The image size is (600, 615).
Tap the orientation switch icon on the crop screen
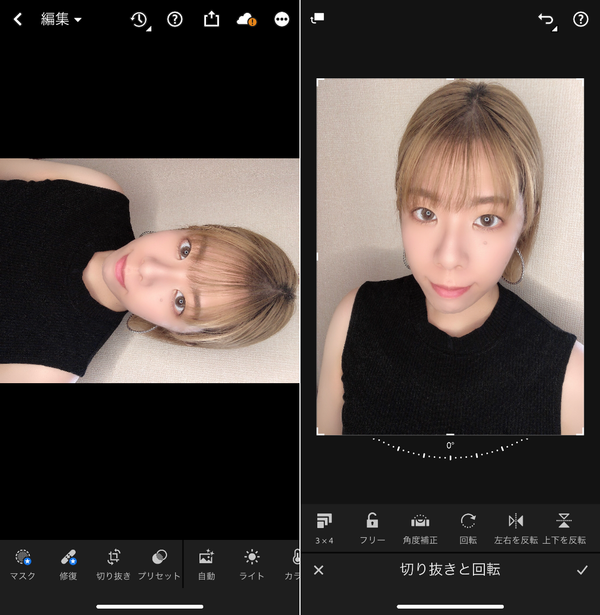317,18
